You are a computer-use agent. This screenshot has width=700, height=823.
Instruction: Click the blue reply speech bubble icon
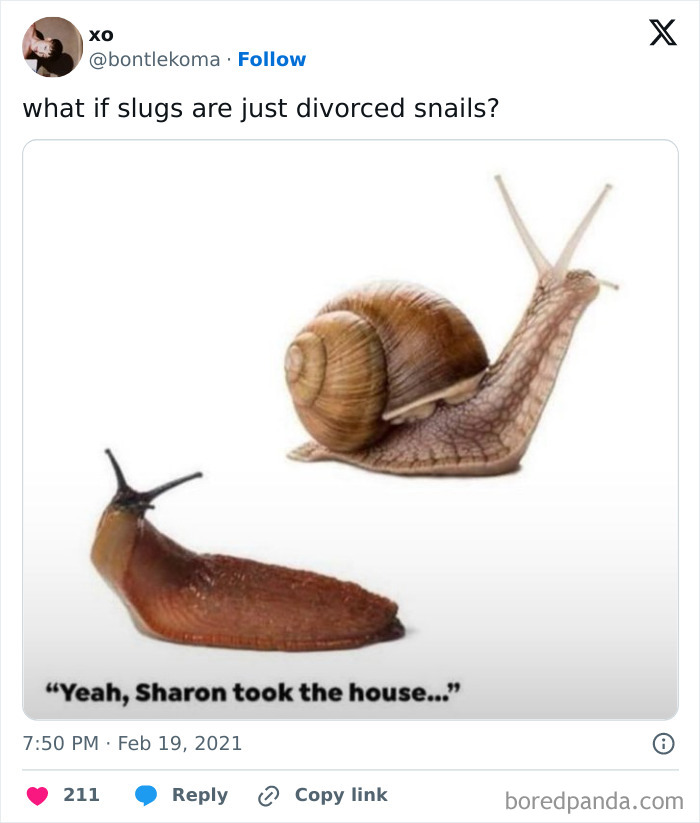tap(146, 795)
